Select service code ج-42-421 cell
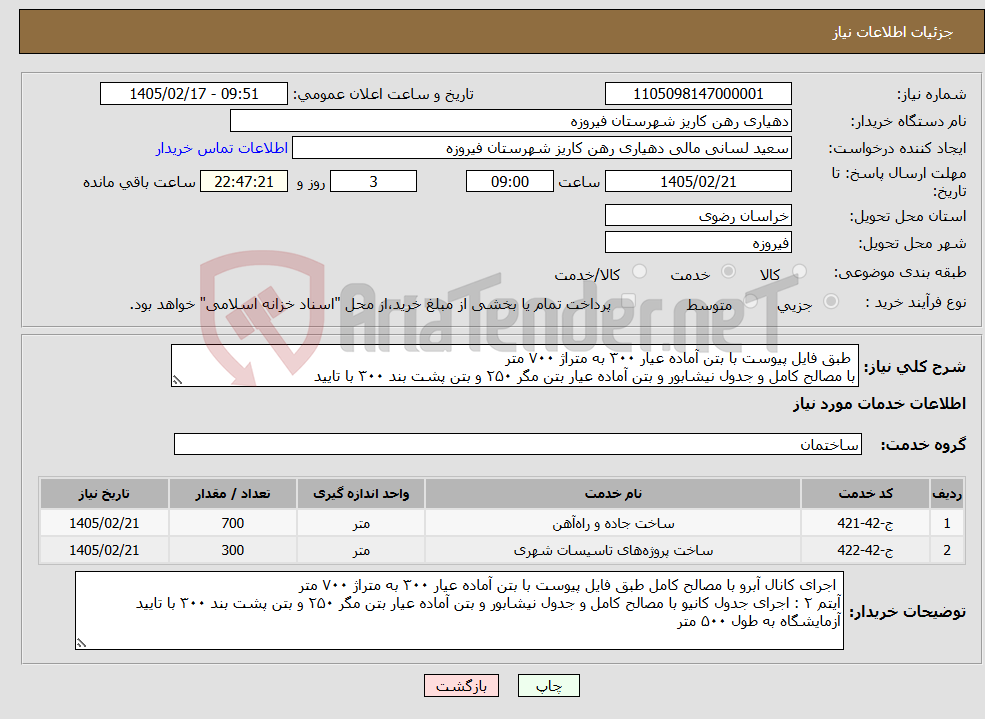Screen dimensions: 985x719 [865, 523]
